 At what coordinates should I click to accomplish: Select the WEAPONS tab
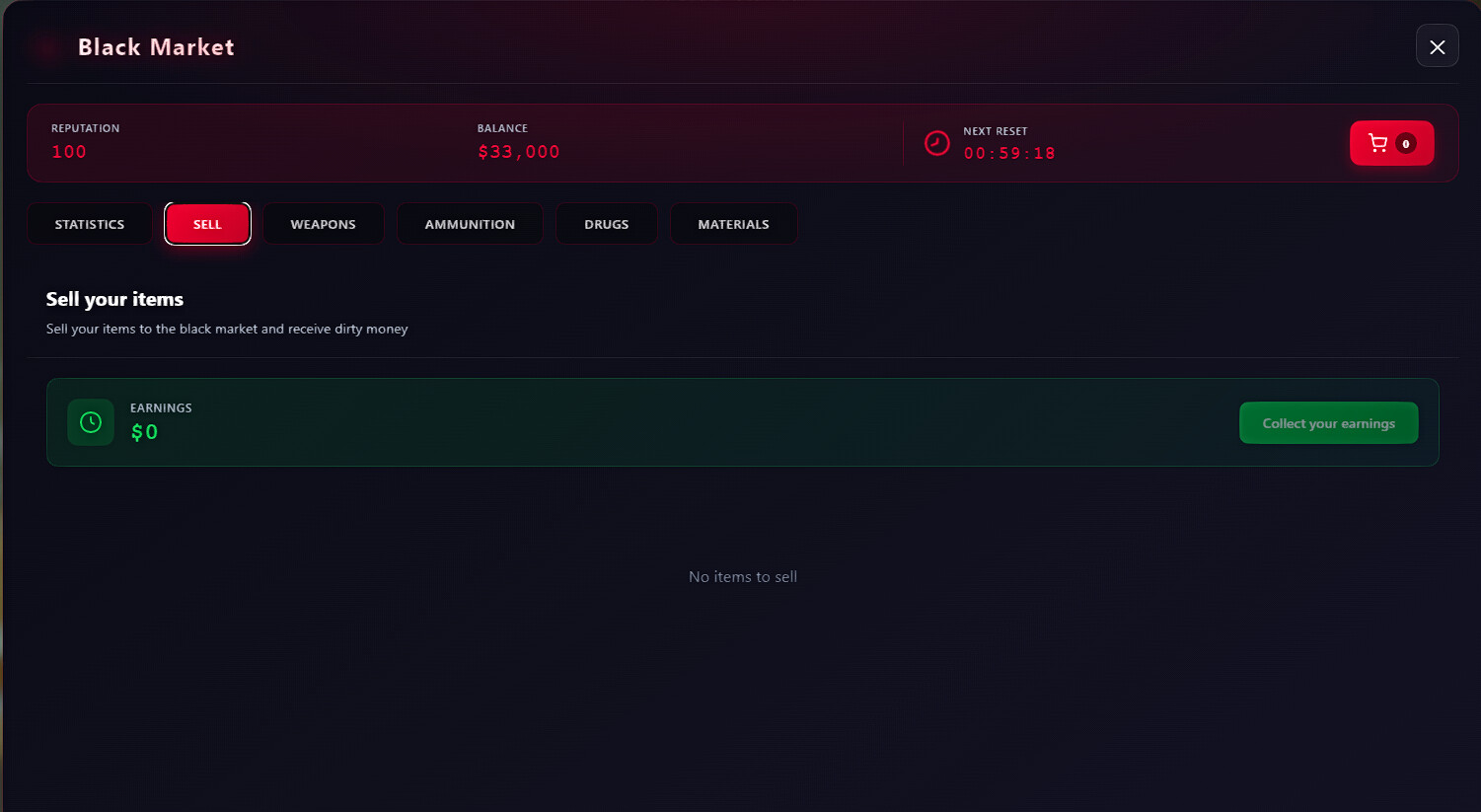tap(323, 224)
